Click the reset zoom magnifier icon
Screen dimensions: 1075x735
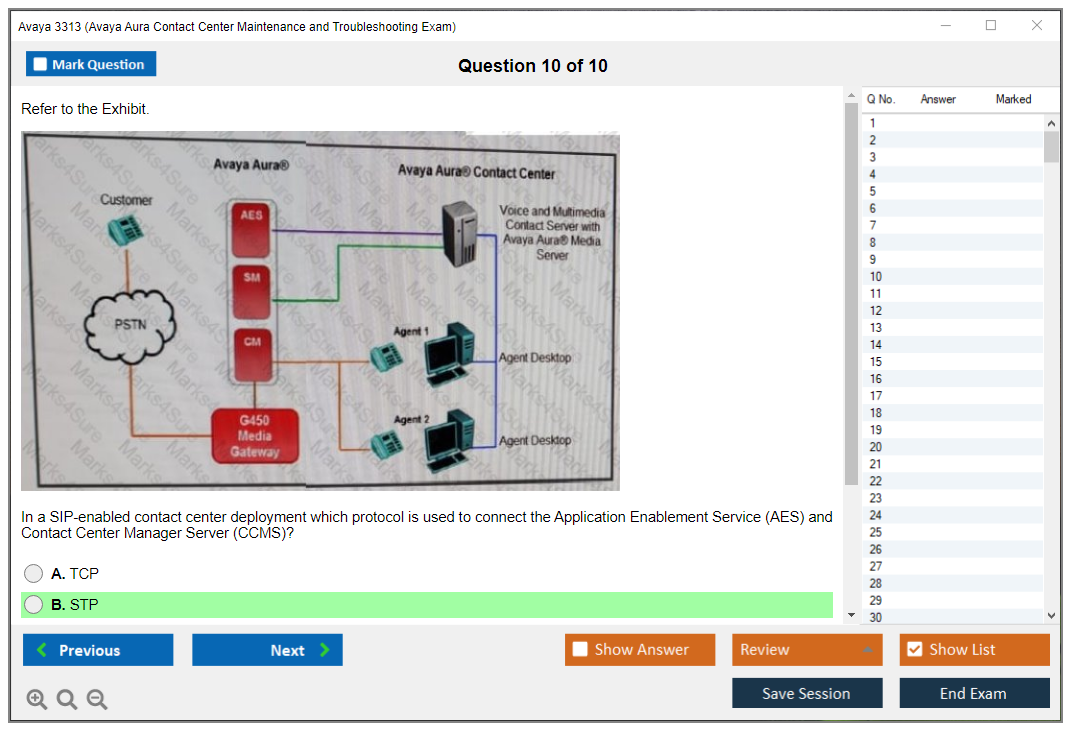(x=67, y=700)
